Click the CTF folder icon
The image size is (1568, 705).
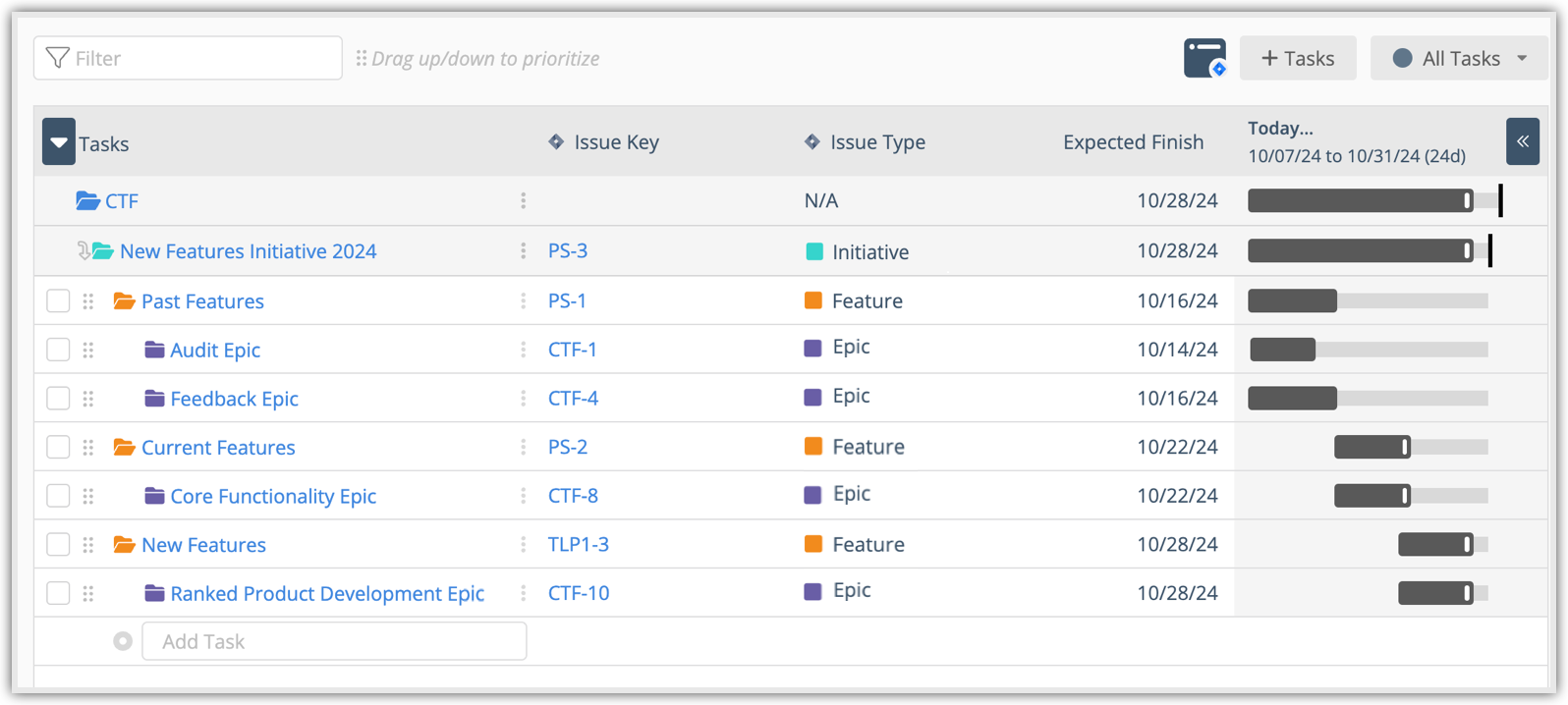(x=87, y=201)
